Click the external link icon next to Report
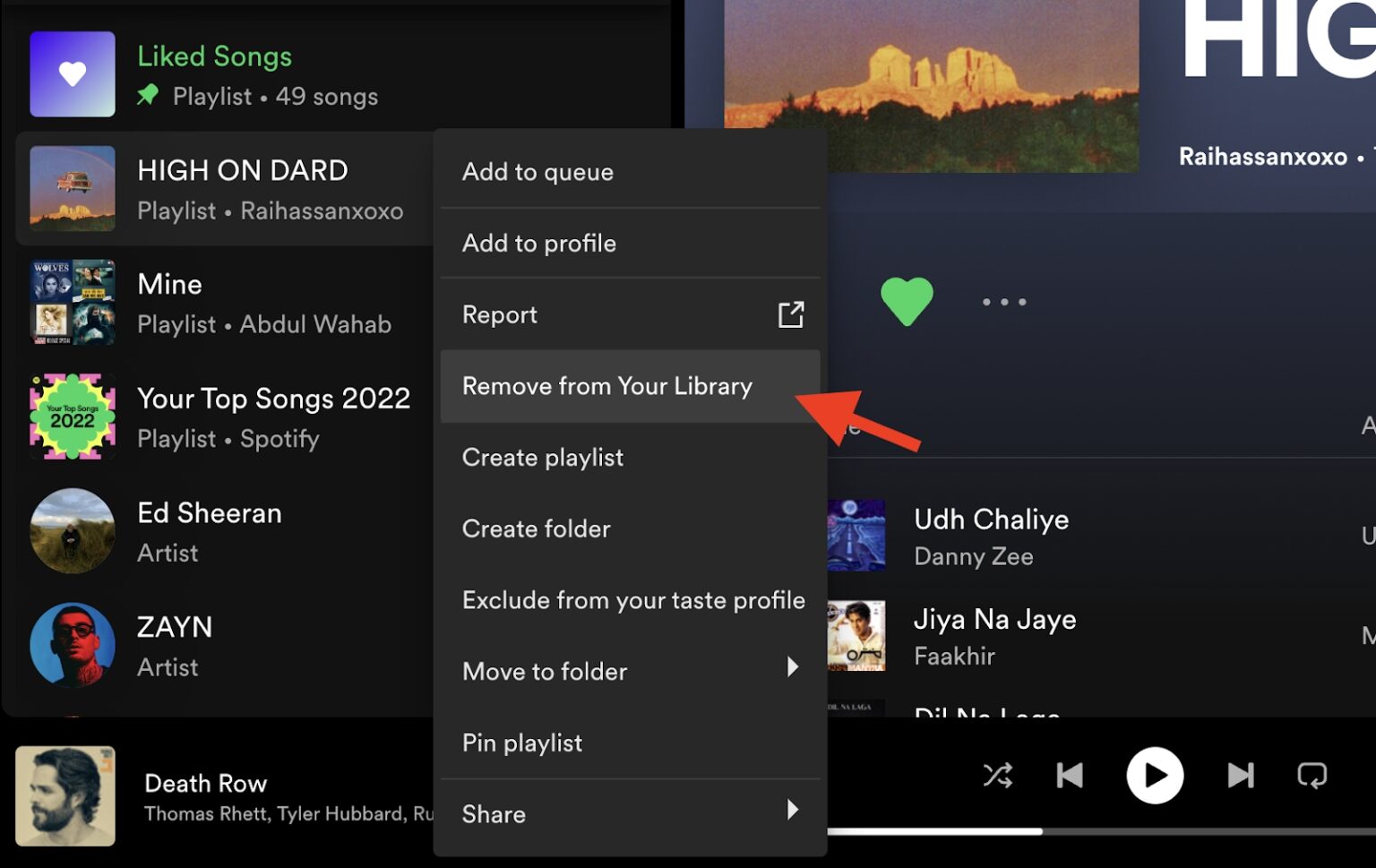Viewport: 1376px width, 868px height. pos(791,314)
